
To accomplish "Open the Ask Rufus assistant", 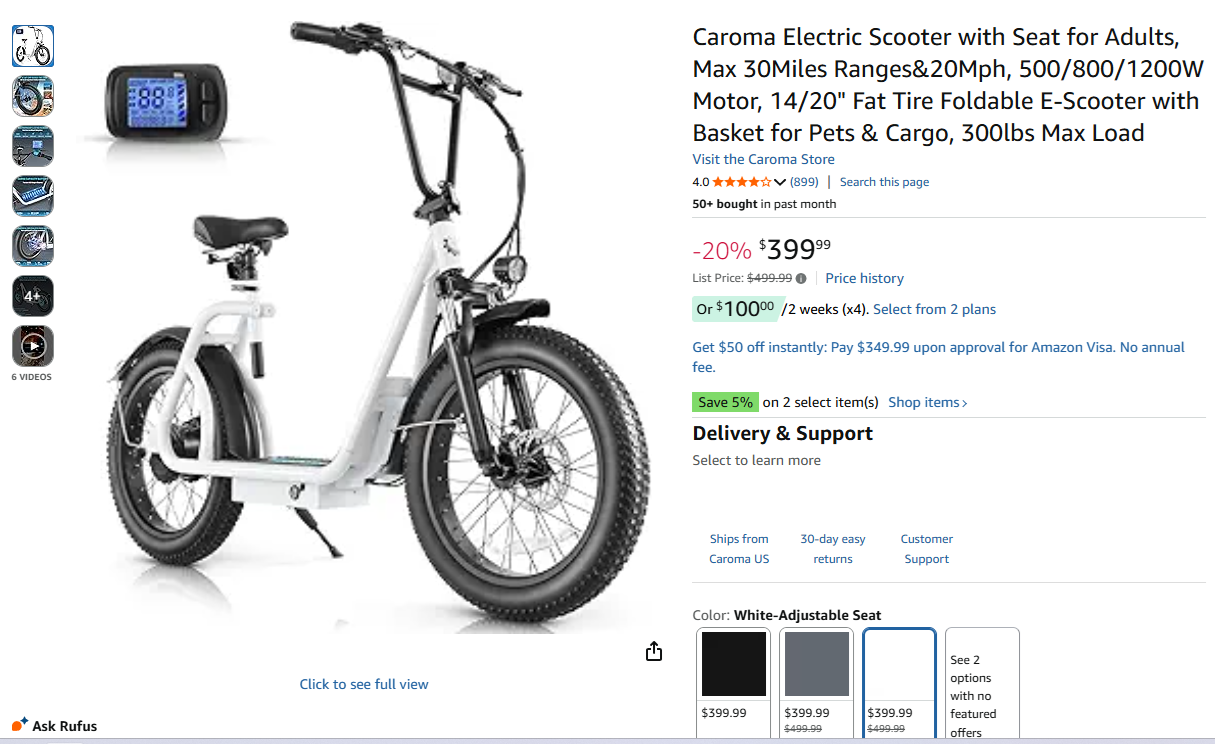I will (x=55, y=726).
